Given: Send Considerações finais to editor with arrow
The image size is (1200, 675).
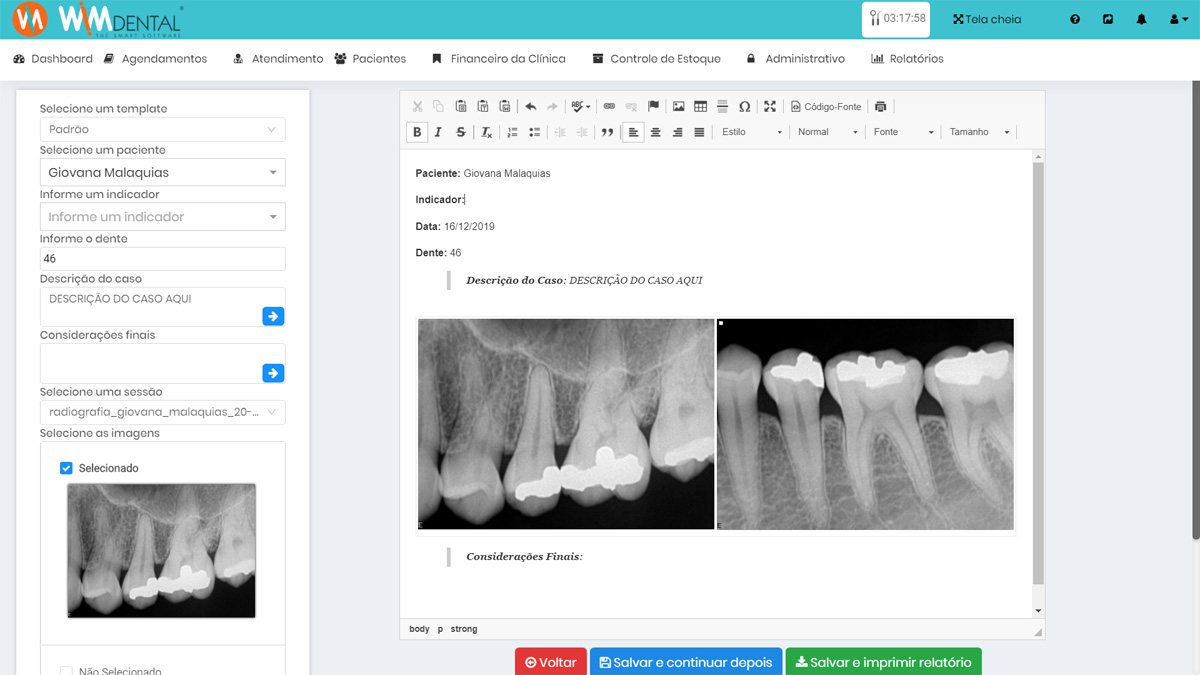Looking at the screenshot, I should click(x=273, y=373).
